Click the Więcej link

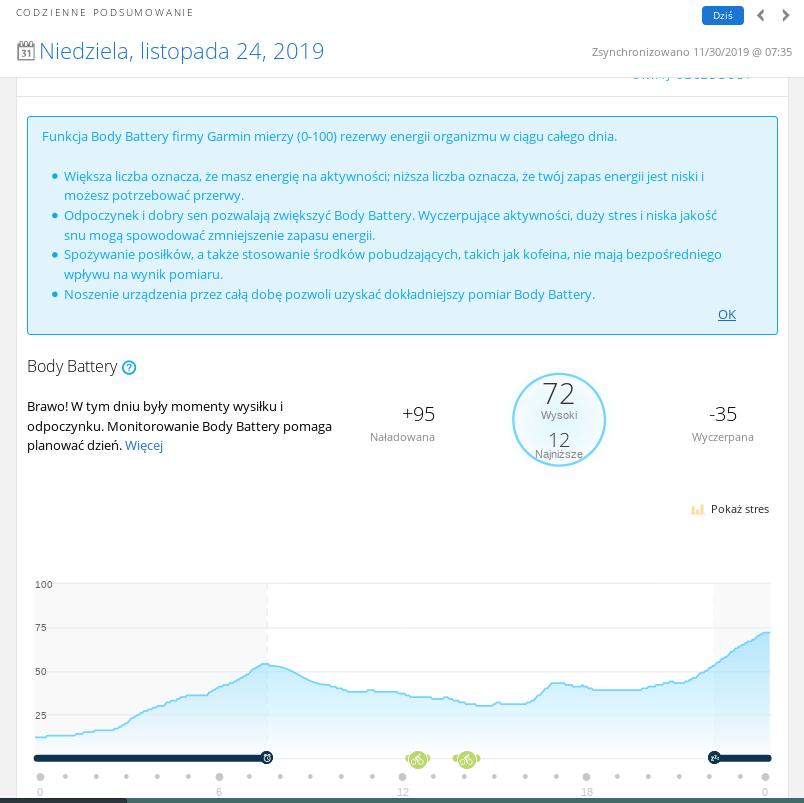[x=144, y=445]
